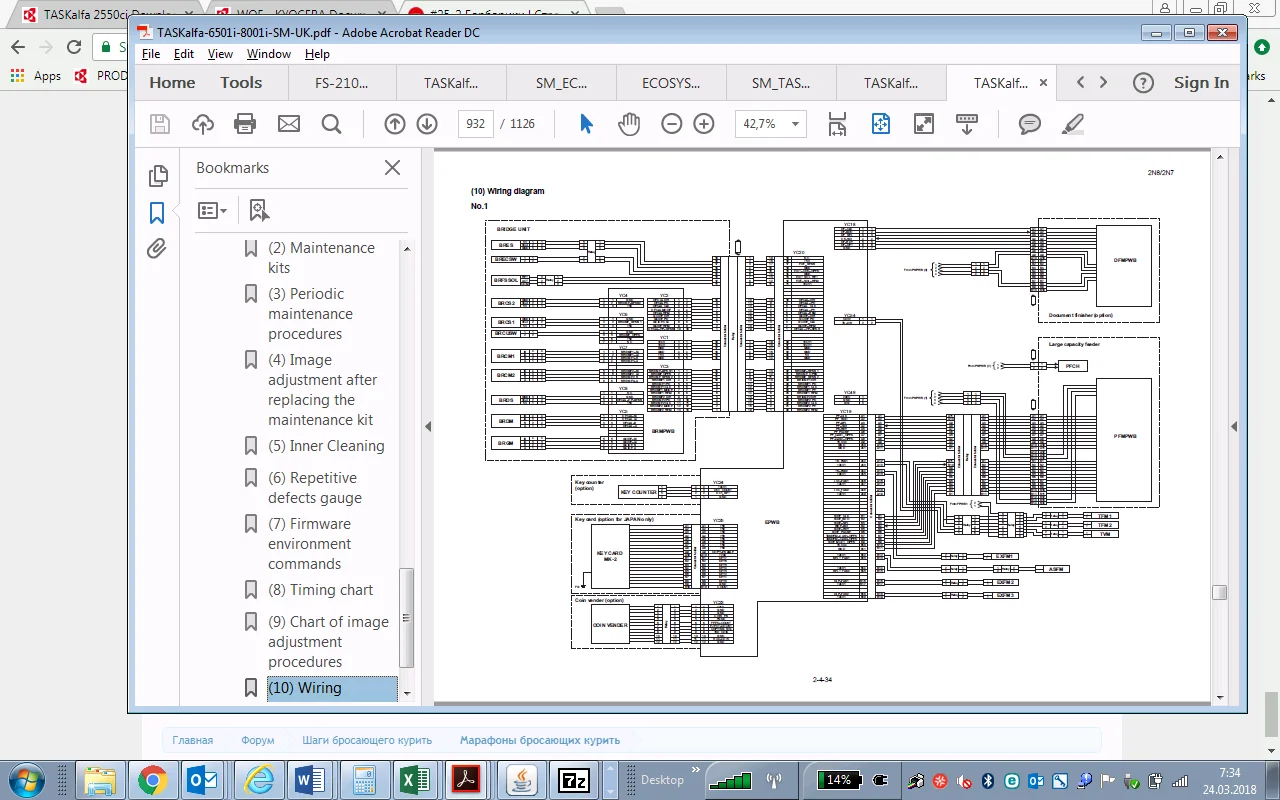Expand the bookmarks options menu dropdown
The height and width of the screenshot is (800, 1280).
[x=212, y=210]
